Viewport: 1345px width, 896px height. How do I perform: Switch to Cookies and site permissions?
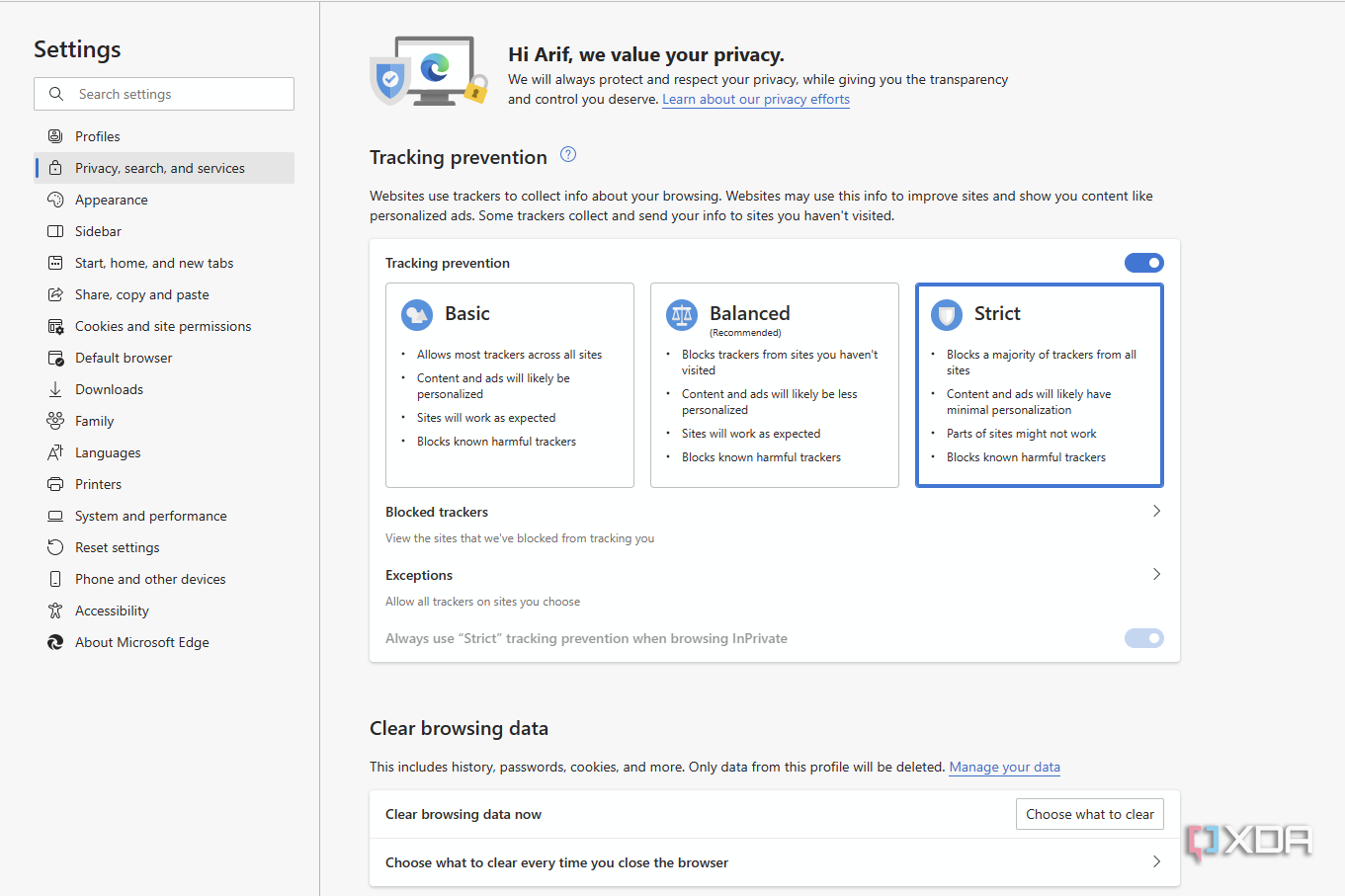click(x=161, y=325)
